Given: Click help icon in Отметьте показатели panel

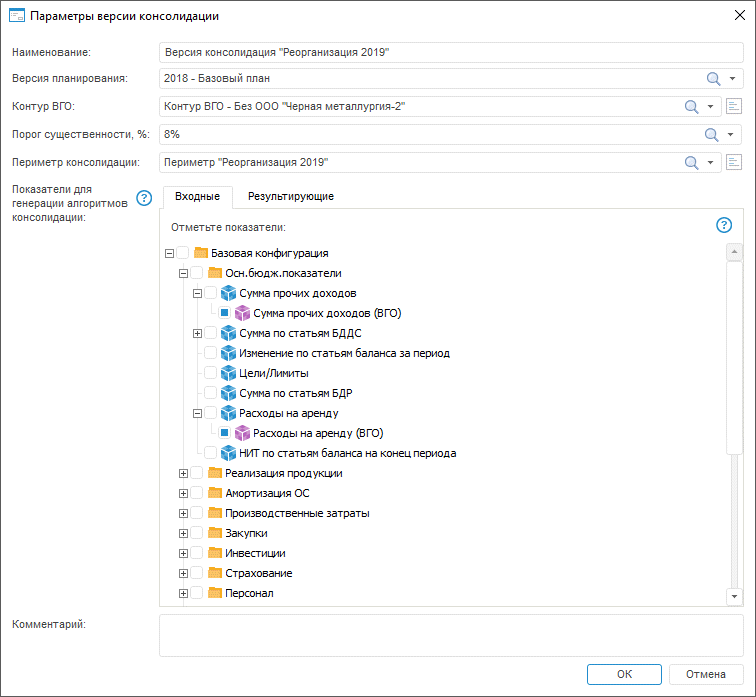Looking at the screenshot, I should [724, 226].
